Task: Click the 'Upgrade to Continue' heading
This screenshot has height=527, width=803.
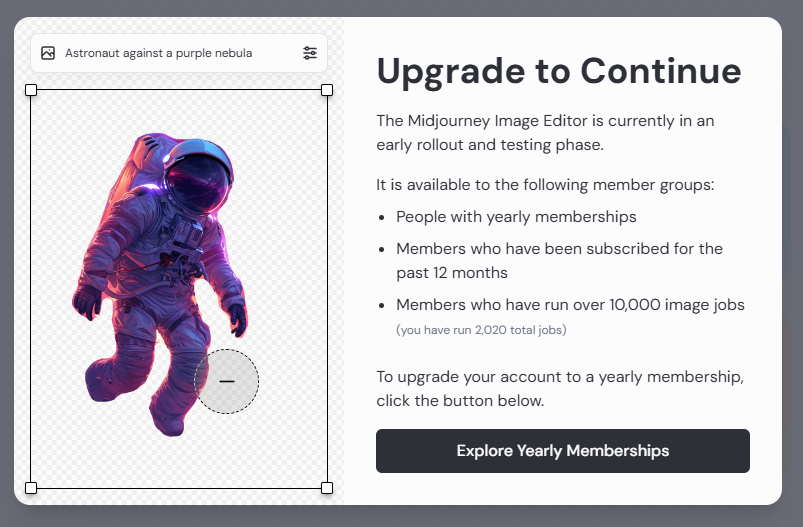Action: click(559, 72)
